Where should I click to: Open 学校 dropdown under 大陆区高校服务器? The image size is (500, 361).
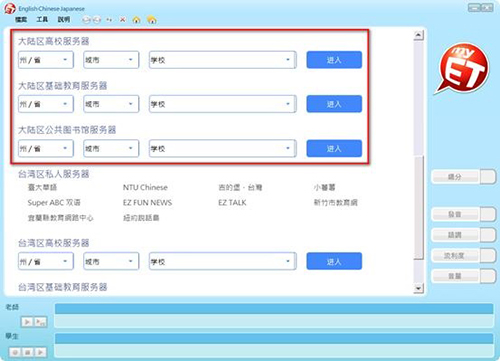pyautogui.click(x=222, y=60)
